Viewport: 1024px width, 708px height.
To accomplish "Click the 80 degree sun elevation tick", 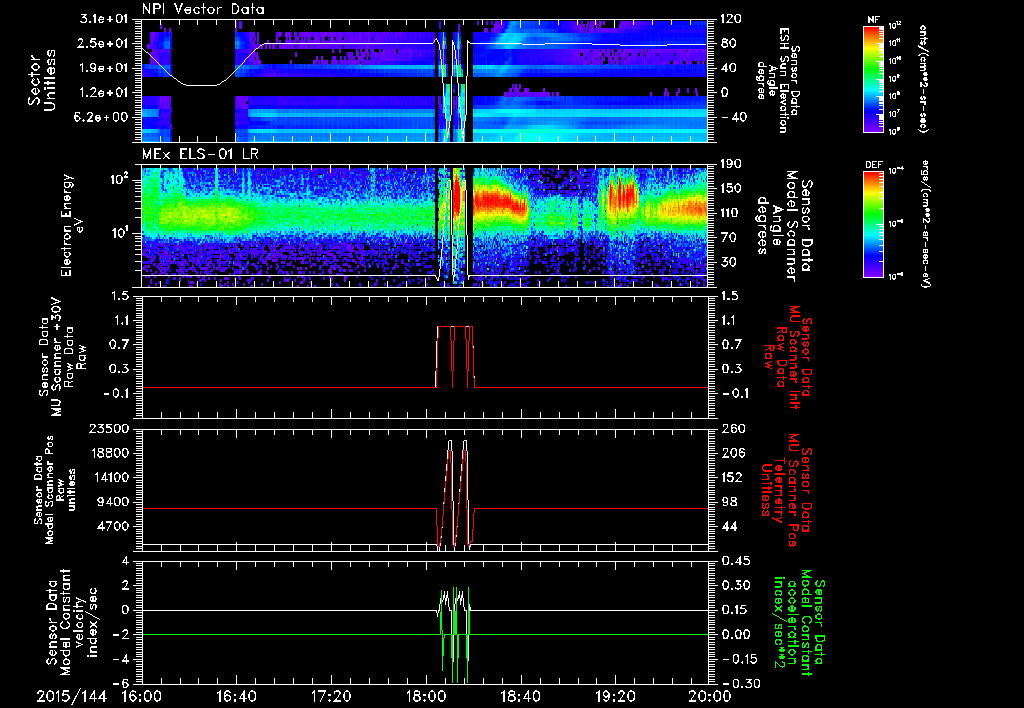I will [728, 43].
